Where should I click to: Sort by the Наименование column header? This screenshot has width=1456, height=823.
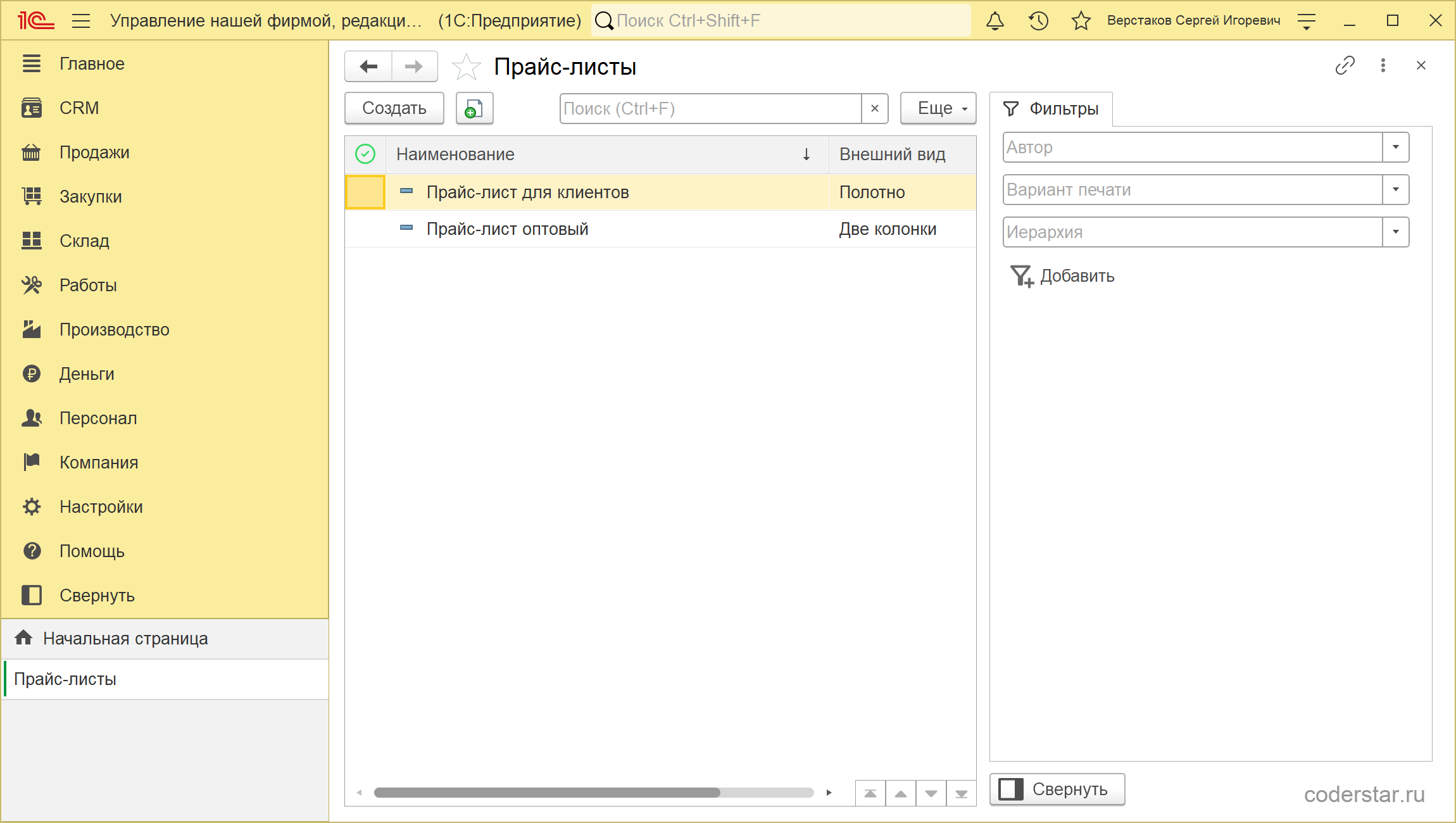coord(607,154)
